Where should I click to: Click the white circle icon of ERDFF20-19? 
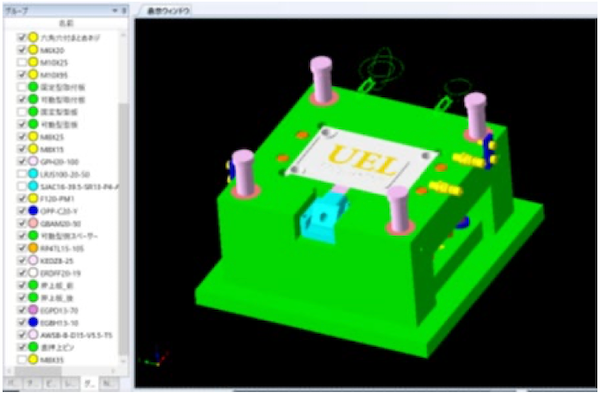(33, 273)
